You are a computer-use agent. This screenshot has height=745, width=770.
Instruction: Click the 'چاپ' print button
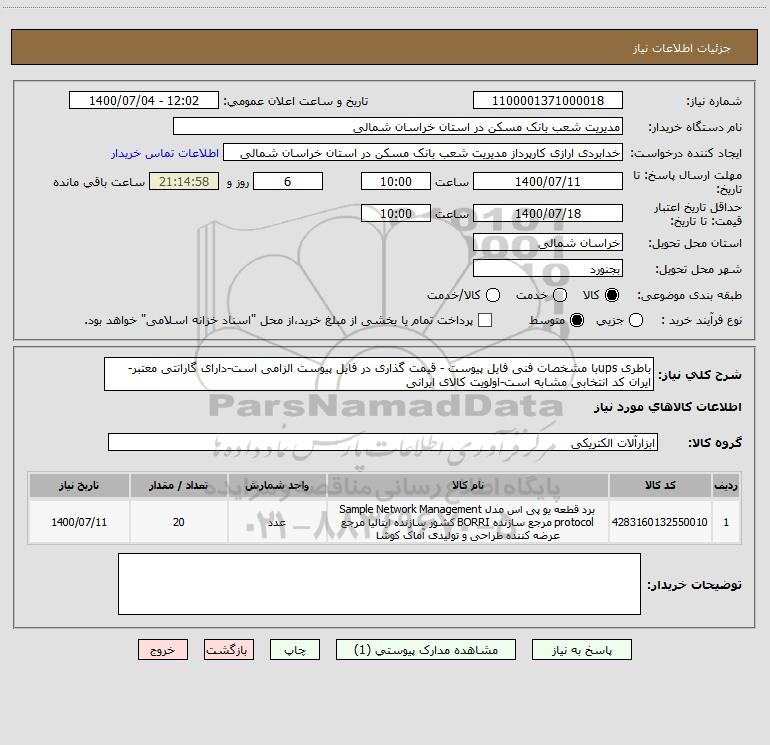pyautogui.click(x=295, y=650)
